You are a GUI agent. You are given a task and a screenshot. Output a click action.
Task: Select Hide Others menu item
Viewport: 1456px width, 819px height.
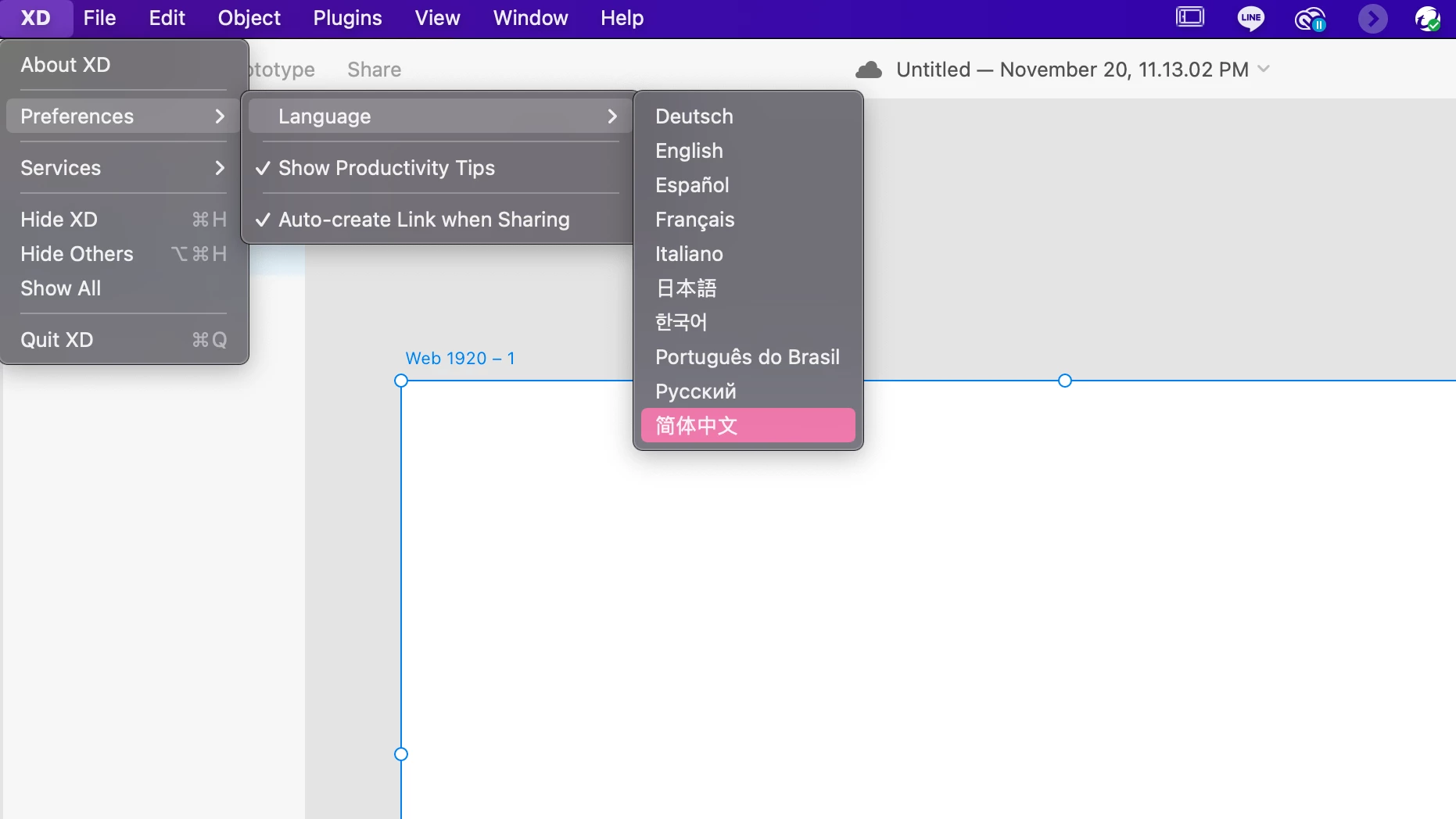tap(124, 254)
